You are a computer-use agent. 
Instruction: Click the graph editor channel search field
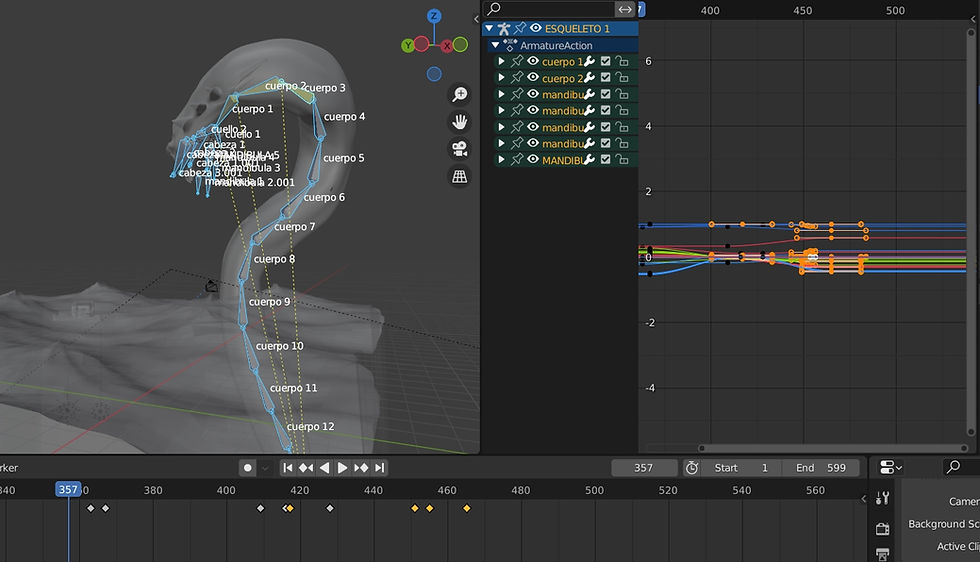(x=550, y=9)
